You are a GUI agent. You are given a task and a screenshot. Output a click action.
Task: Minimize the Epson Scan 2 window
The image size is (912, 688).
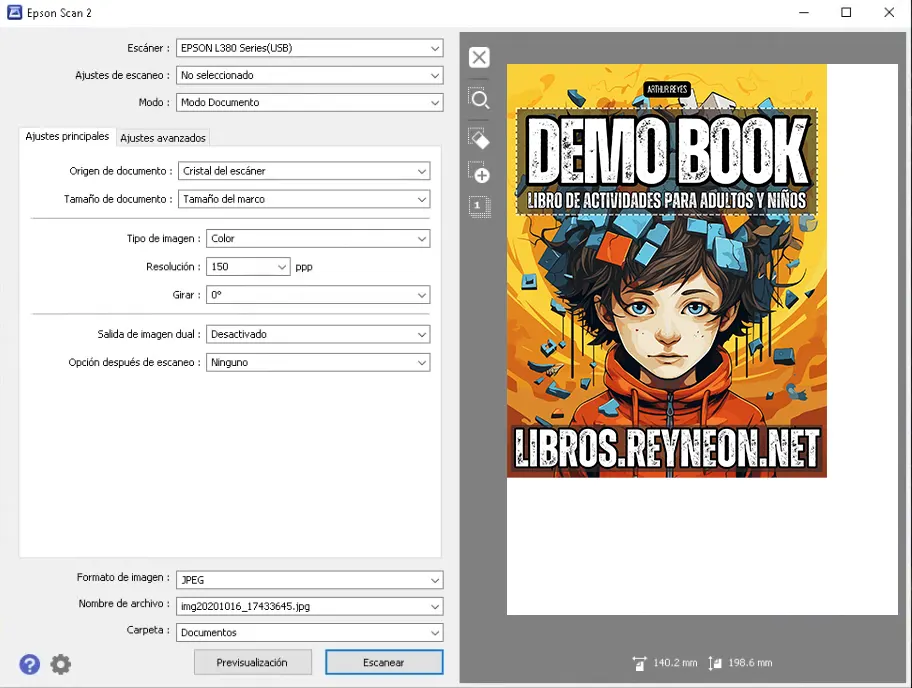804,12
